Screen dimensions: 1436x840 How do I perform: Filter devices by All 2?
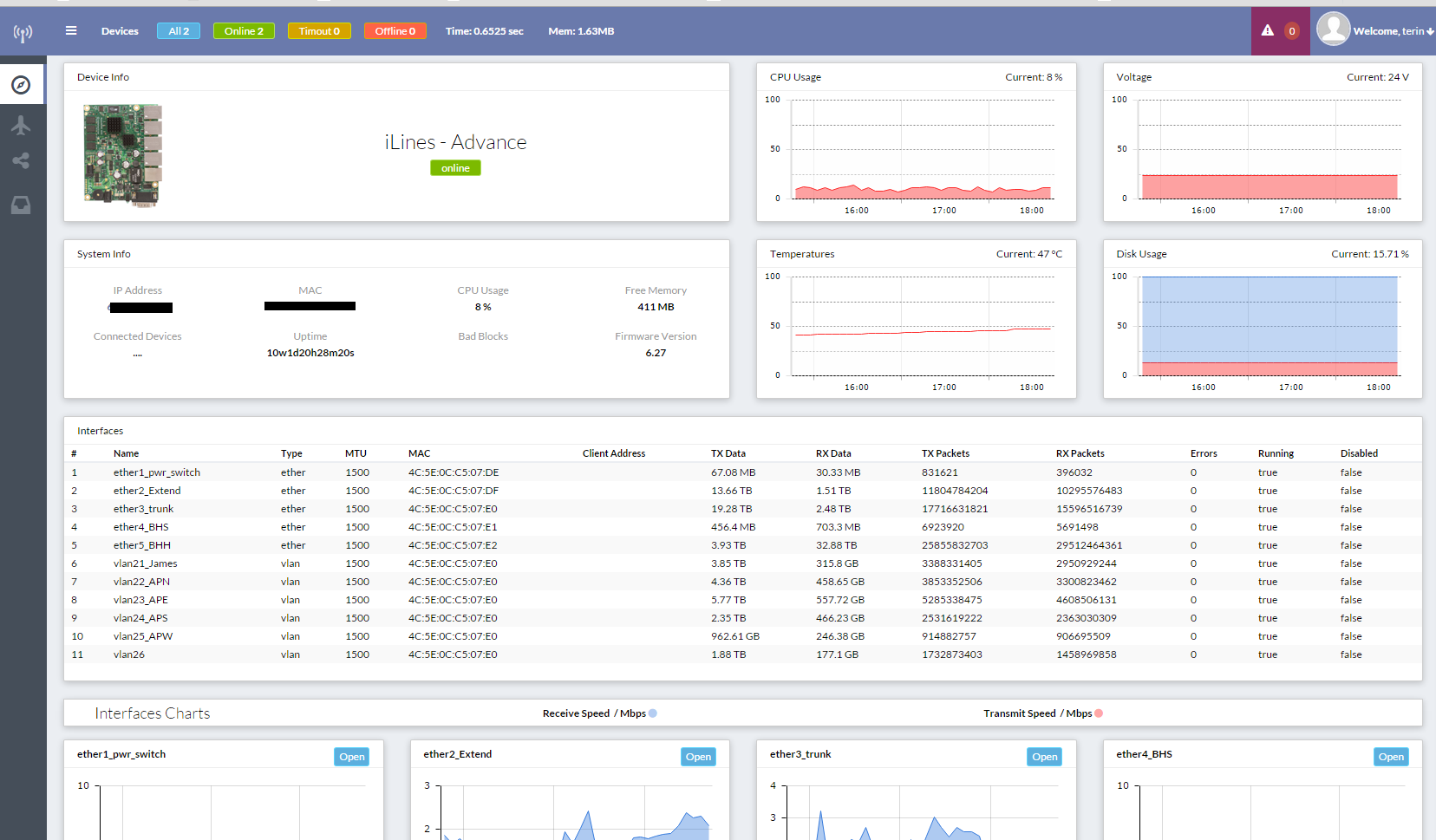point(179,31)
